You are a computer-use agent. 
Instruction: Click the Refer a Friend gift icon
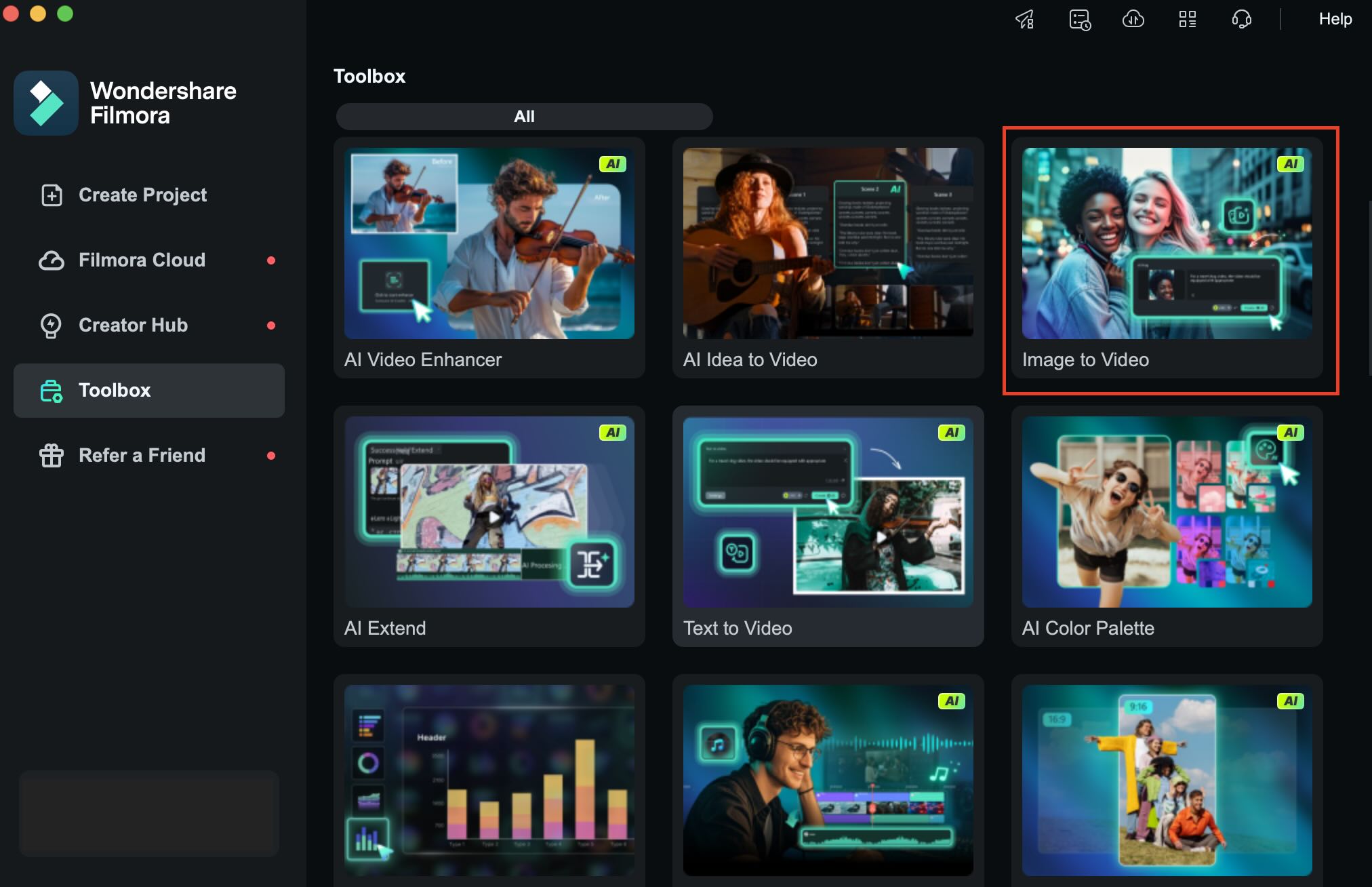(x=52, y=455)
